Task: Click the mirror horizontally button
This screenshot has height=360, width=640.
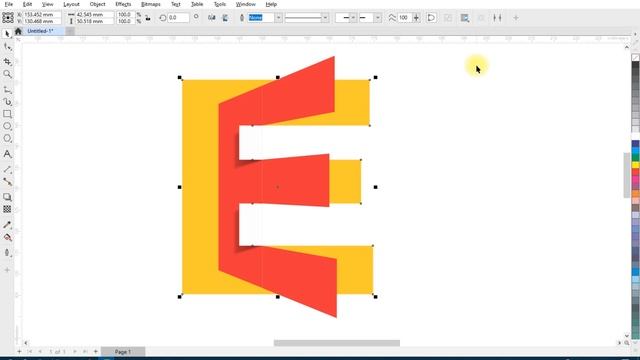Action: tap(211, 18)
